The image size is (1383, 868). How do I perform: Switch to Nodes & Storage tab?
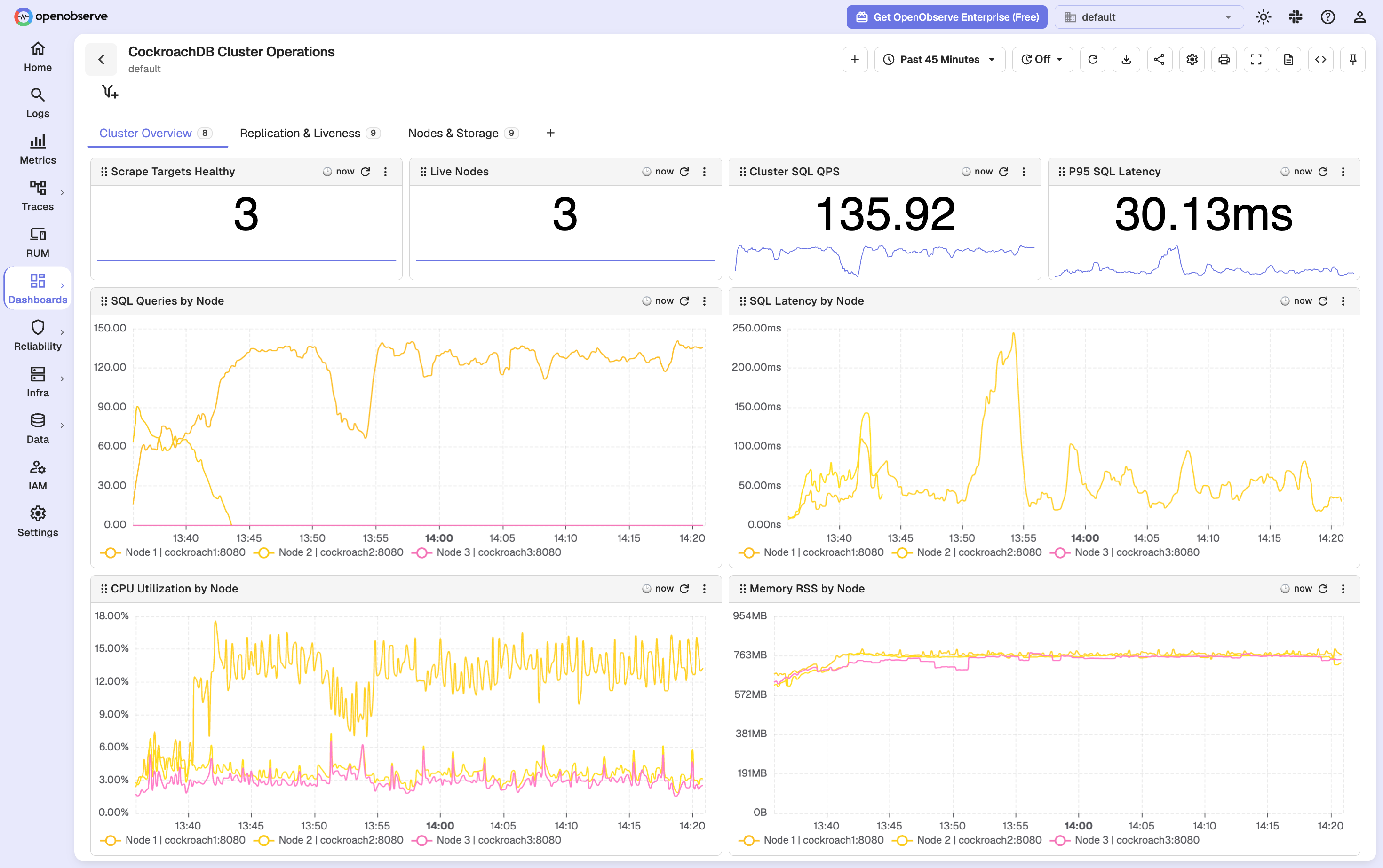point(463,133)
